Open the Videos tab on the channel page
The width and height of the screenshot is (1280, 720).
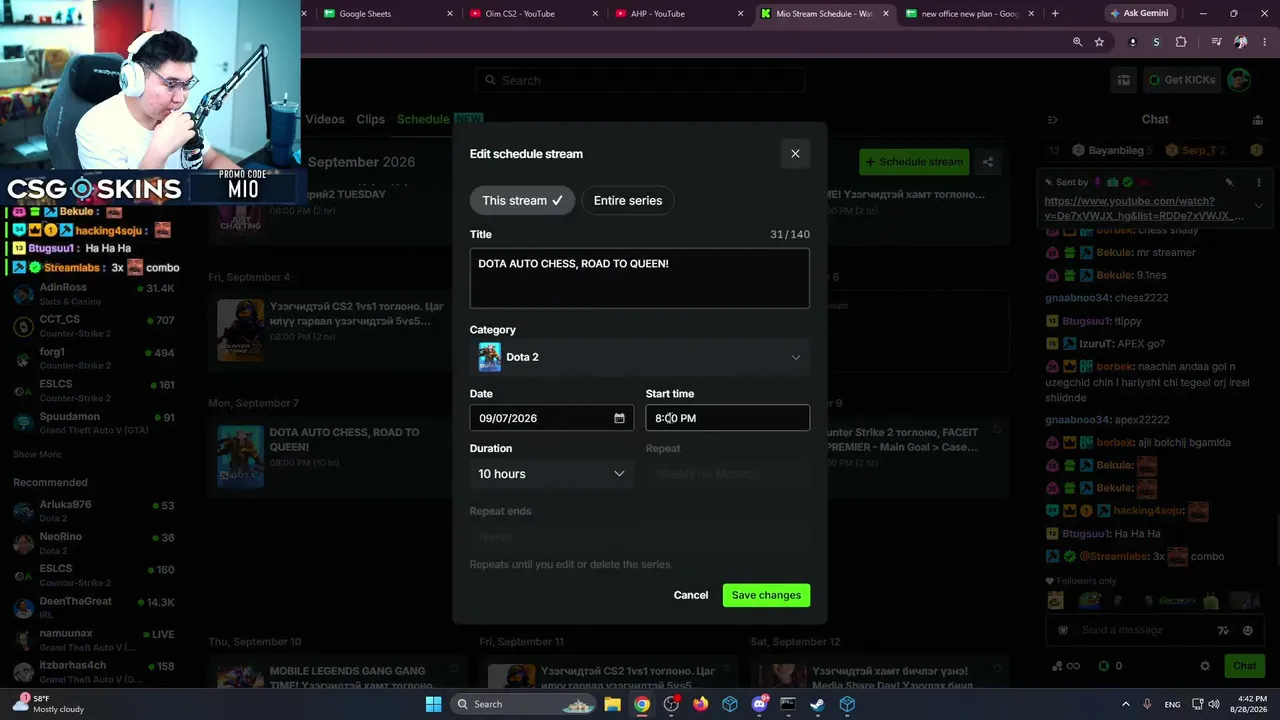coord(325,119)
